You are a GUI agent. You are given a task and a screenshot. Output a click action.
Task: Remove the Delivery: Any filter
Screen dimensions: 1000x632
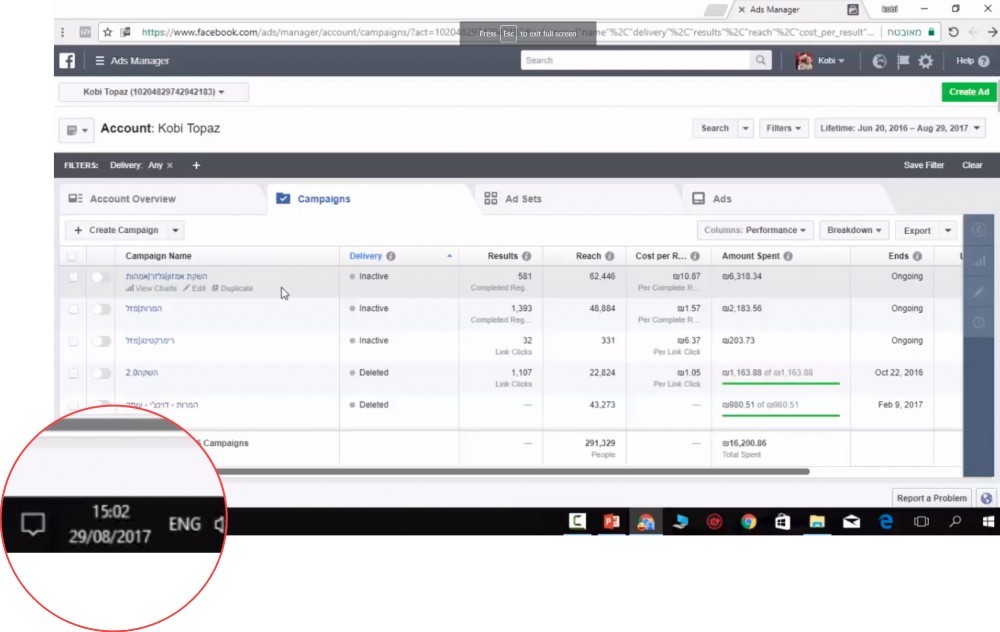tap(170, 165)
